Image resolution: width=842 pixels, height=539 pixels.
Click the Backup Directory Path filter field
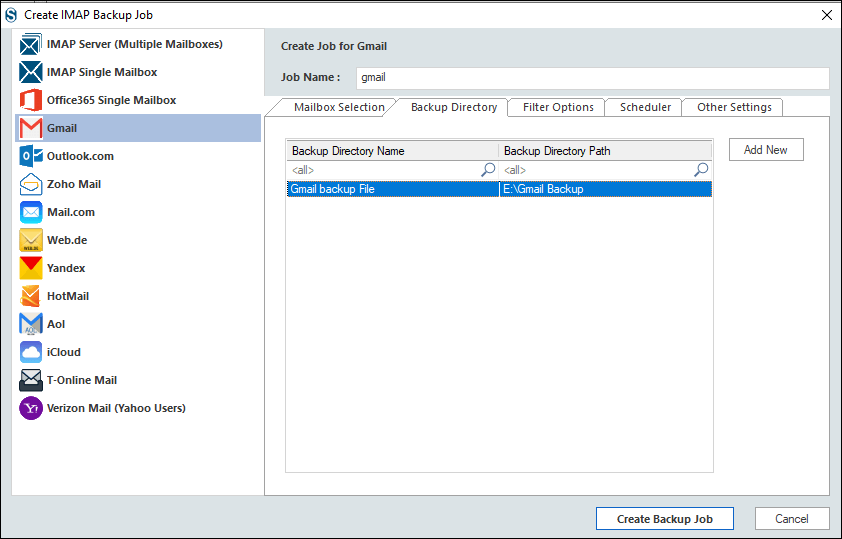(605, 170)
